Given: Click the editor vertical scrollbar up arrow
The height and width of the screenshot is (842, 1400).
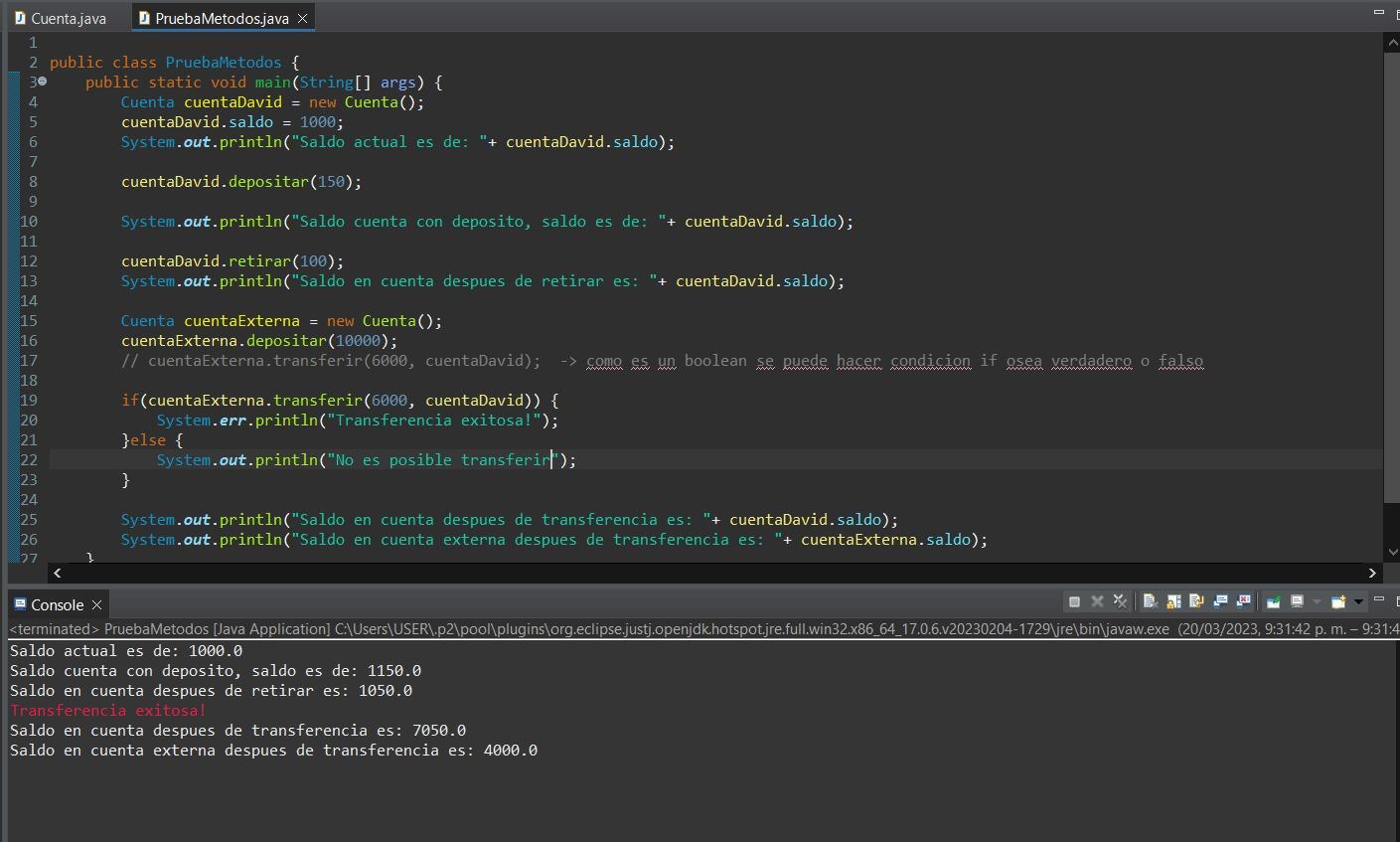Looking at the screenshot, I should click(1391, 44).
